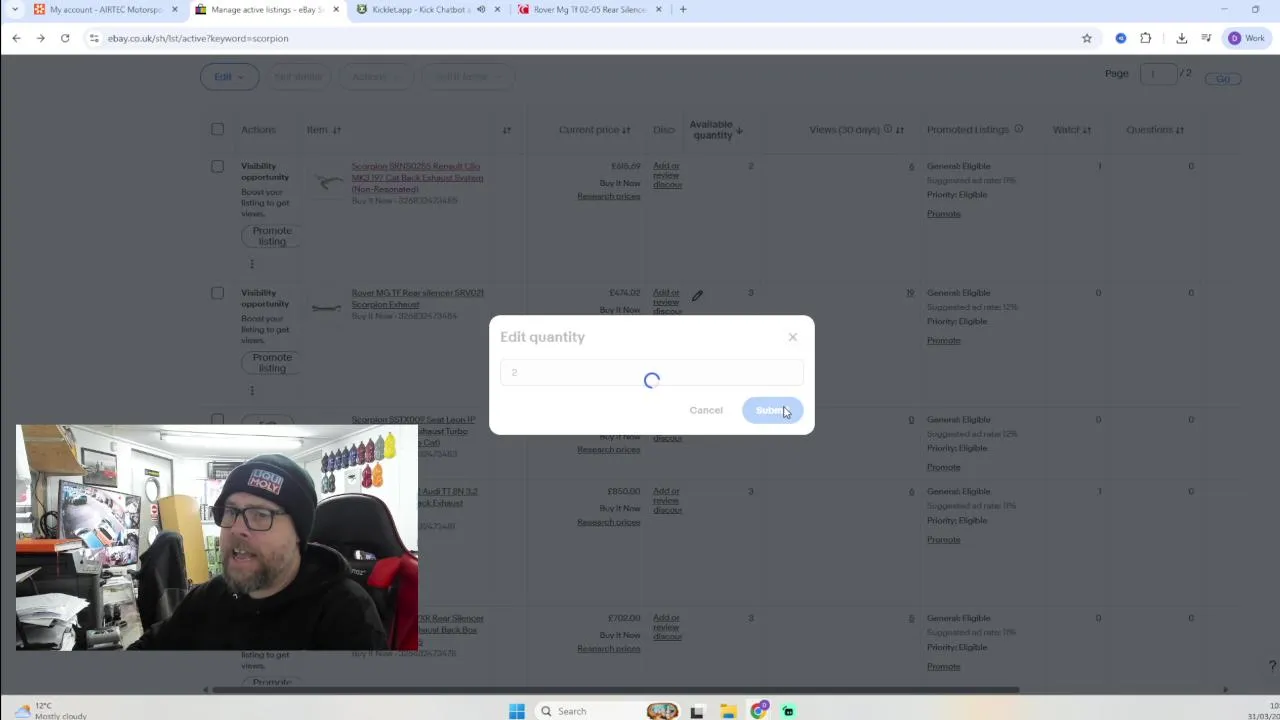The image size is (1280, 720).
Task: Open the blue extension icon beside bookmark star
Action: [x=1121, y=38]
